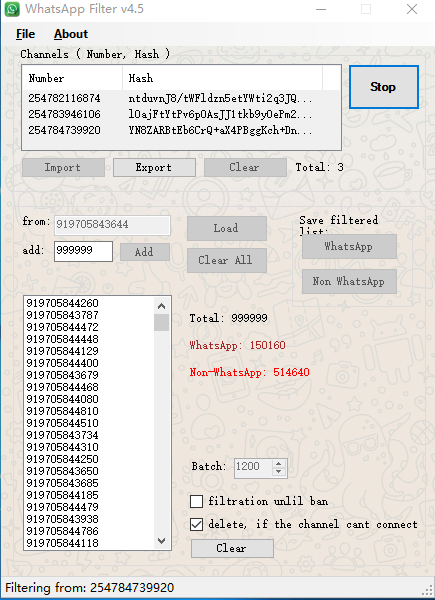Click the 'Total: 999999' label
435x600 pixels.
tap(228, 318)
